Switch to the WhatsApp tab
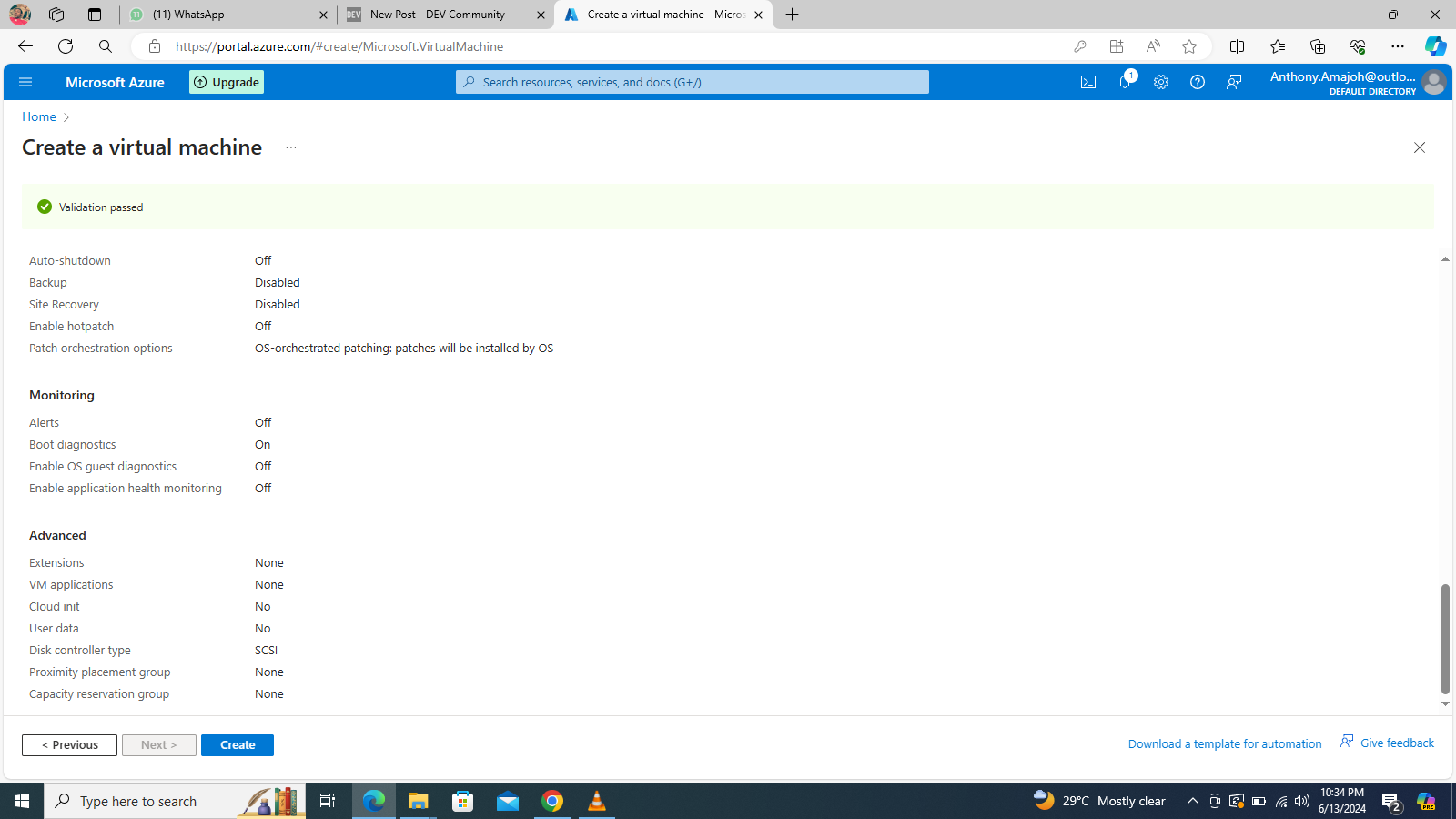 [x=229, y=15]
